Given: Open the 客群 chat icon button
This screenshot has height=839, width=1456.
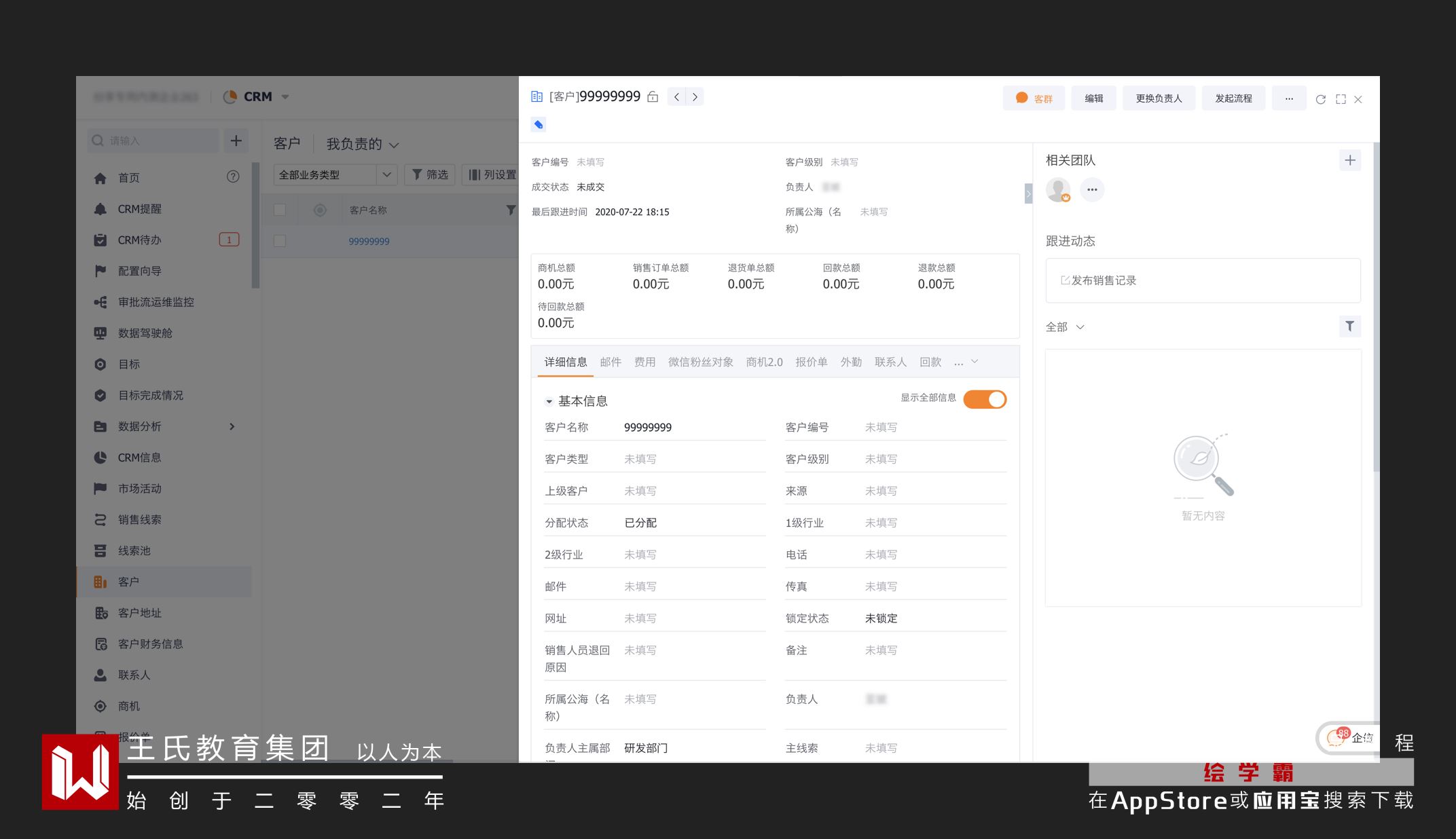Looking at the screenshot, I should 1033,98.
